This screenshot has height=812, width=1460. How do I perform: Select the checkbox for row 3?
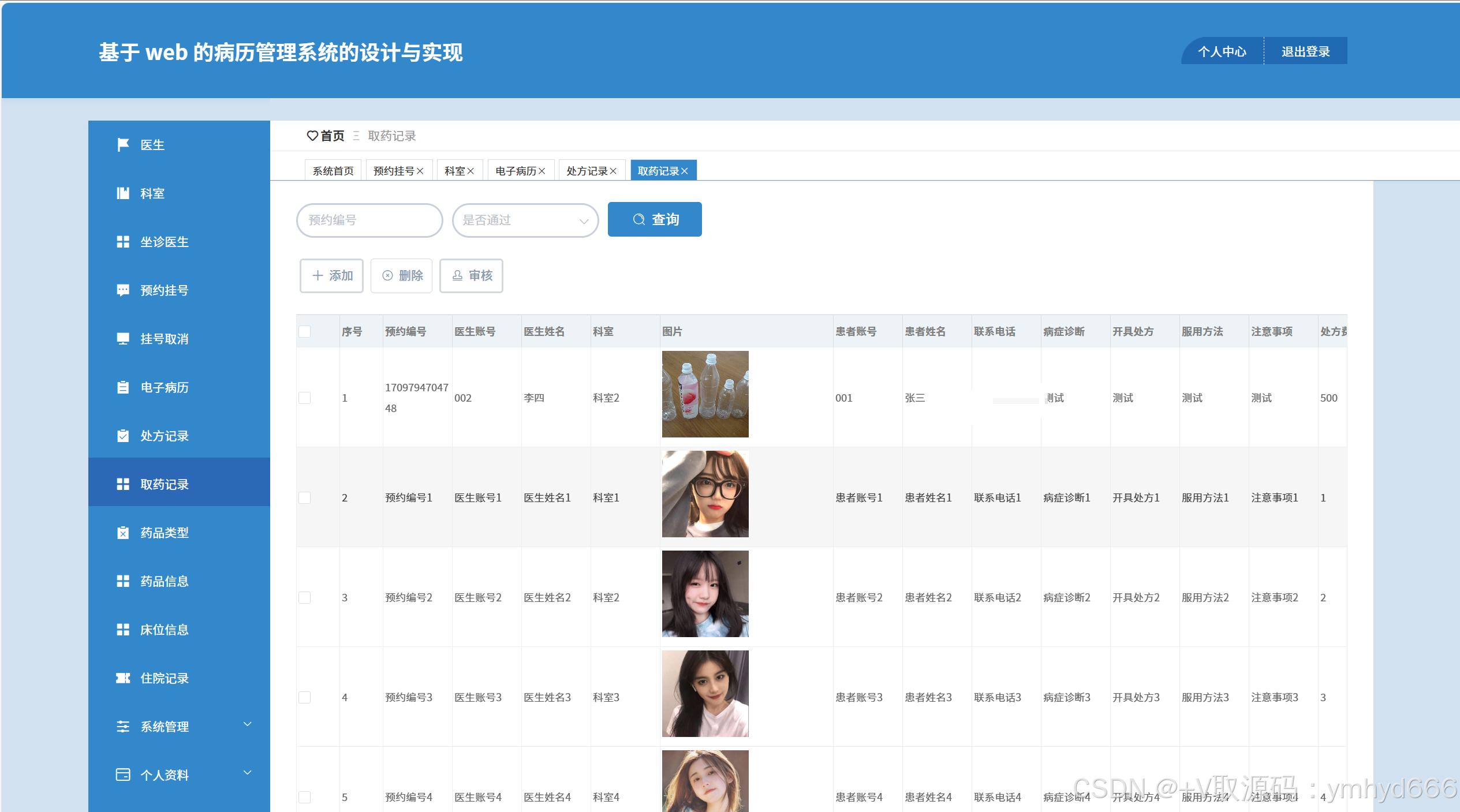pos(305,598)
